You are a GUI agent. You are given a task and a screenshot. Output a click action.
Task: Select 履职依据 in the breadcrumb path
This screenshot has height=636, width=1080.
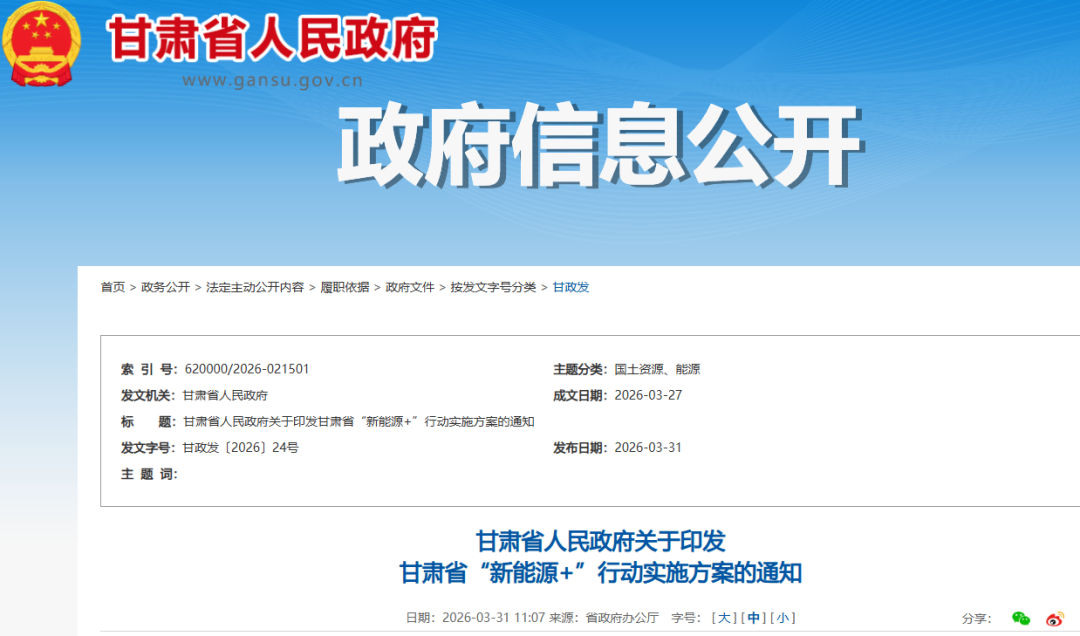coord(344,287)
